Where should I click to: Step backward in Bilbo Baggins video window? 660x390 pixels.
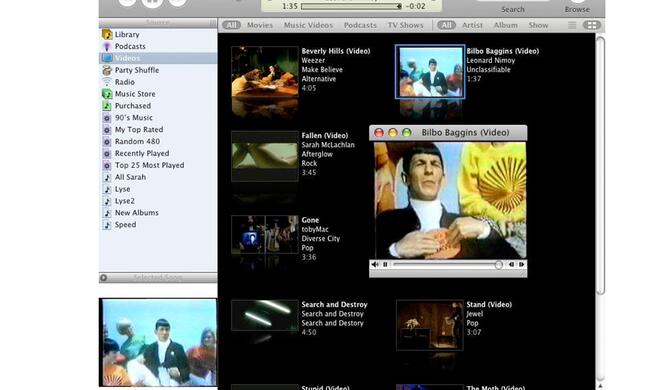click(511, 265)
